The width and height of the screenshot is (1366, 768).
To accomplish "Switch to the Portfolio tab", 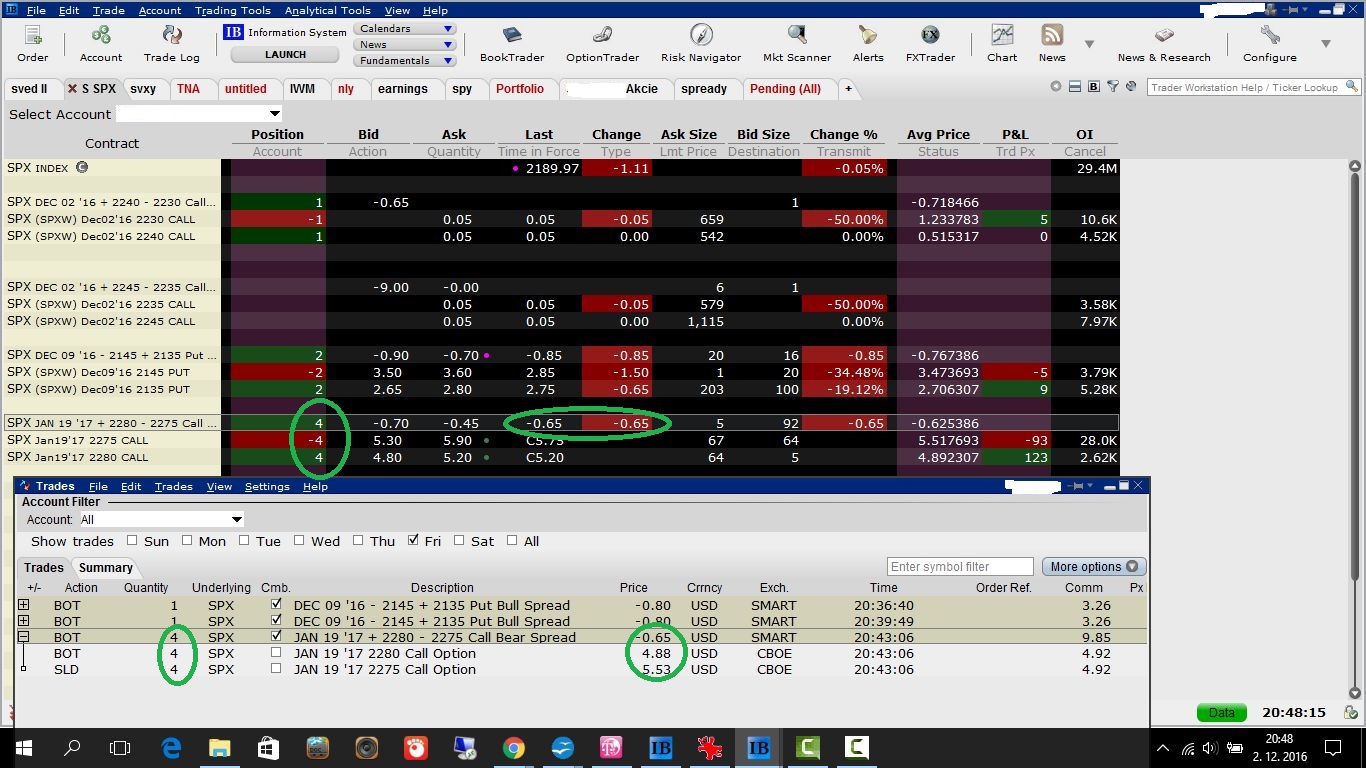I will tap(520, 89).
